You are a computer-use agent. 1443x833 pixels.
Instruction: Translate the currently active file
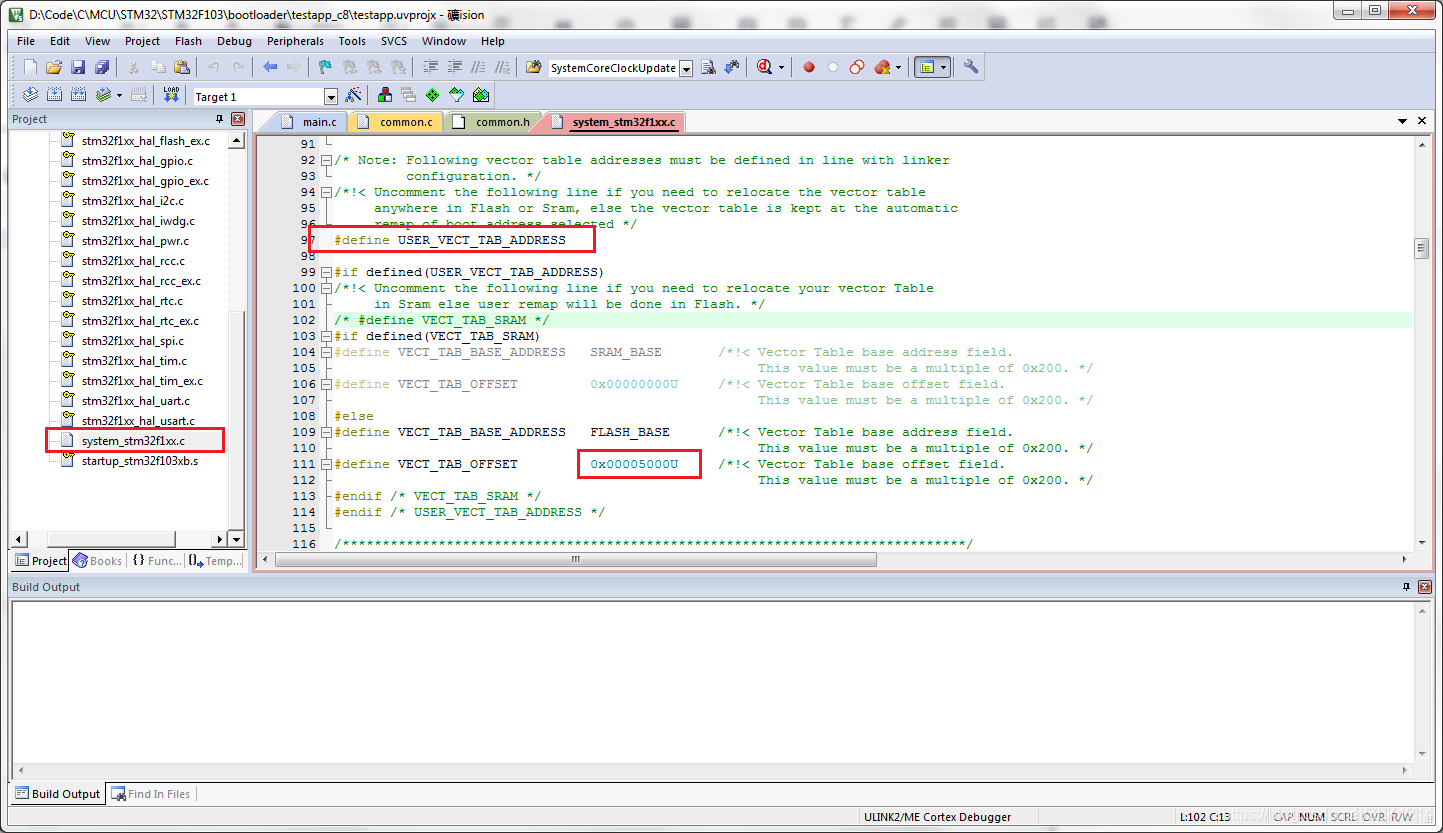coord(30,94)
